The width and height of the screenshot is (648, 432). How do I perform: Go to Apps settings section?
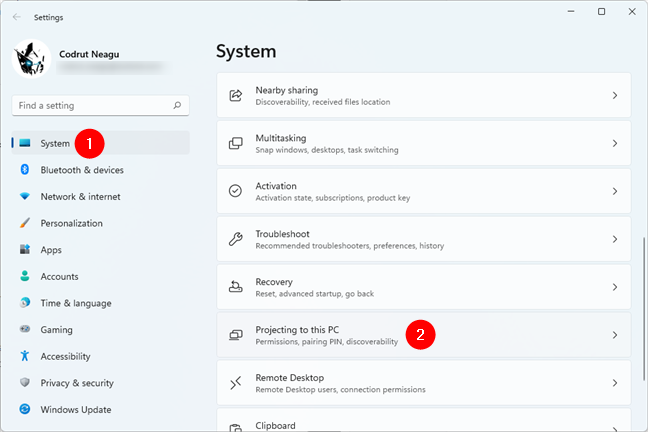point(100,249)
